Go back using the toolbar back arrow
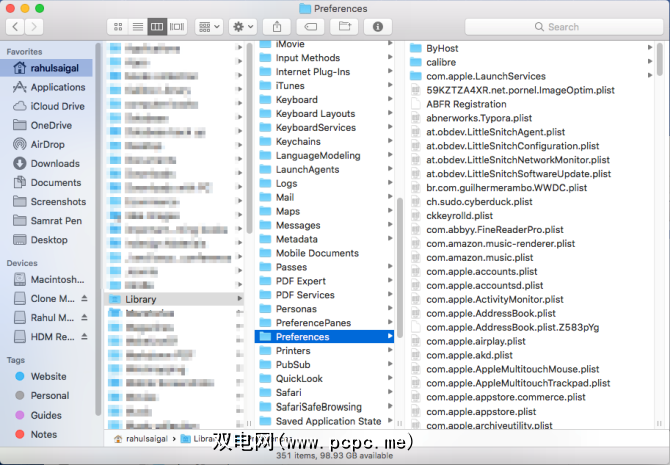The image size is (670, 465). click(x=15, y=27)
